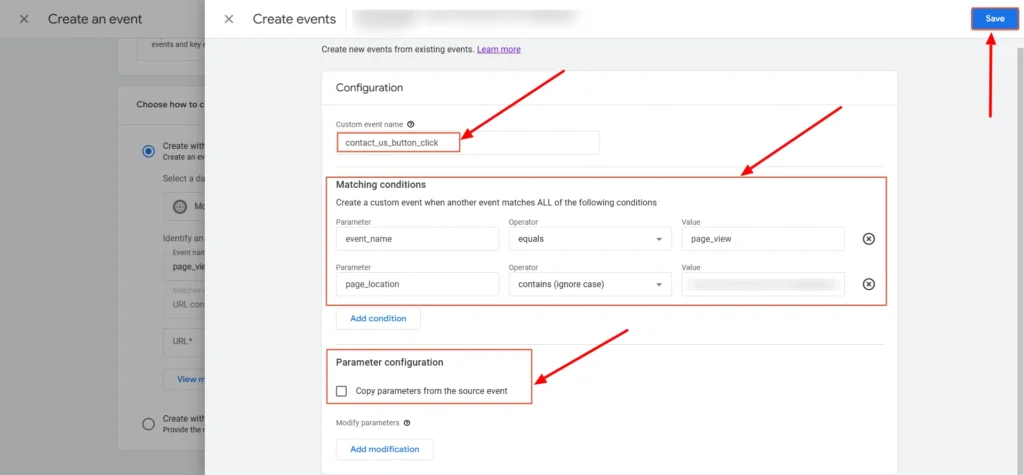Open the Learn more link
1024x475 pixels.
pyautogui.click(x=498, y=49)
